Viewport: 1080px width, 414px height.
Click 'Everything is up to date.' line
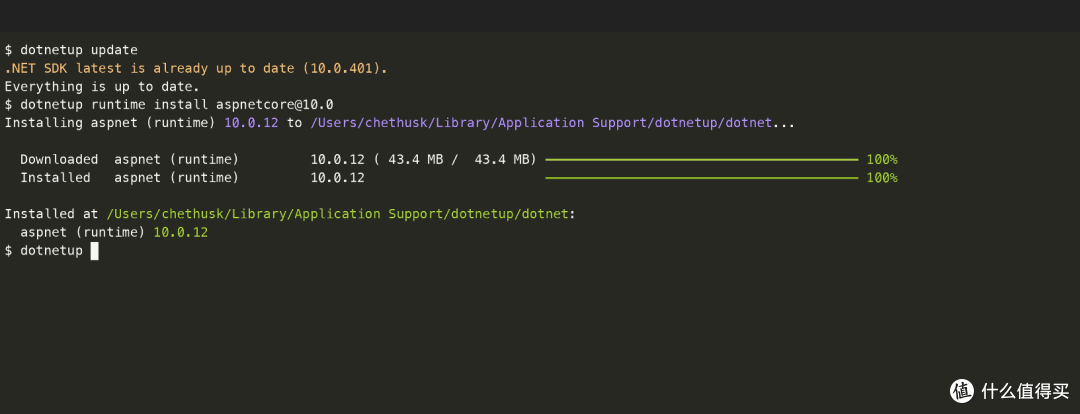pyautogui.click(x=102, y=87)
